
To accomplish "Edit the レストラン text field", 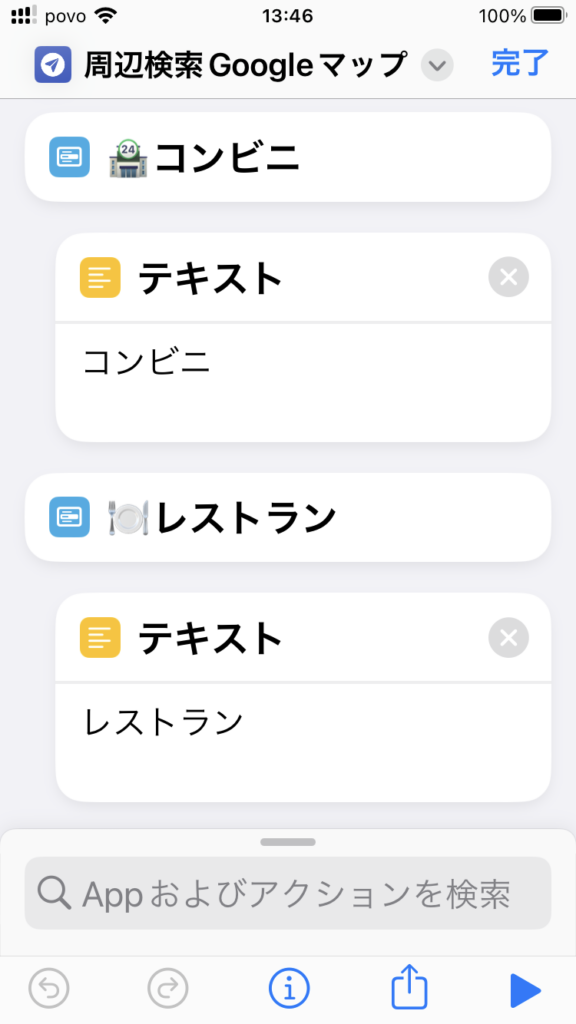I will pyautogui.click(x=303, y=743).
